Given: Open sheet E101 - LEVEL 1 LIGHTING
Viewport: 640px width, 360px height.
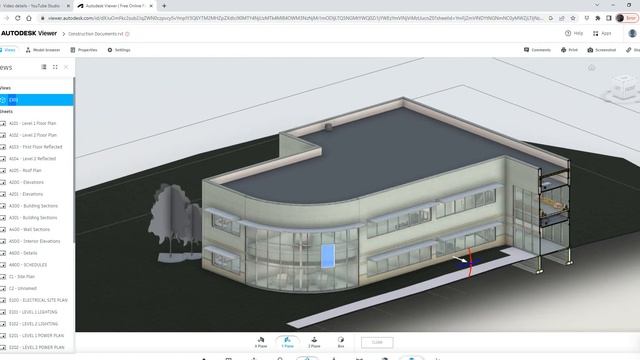Looking at the screenshot, I should coord(33,312).
